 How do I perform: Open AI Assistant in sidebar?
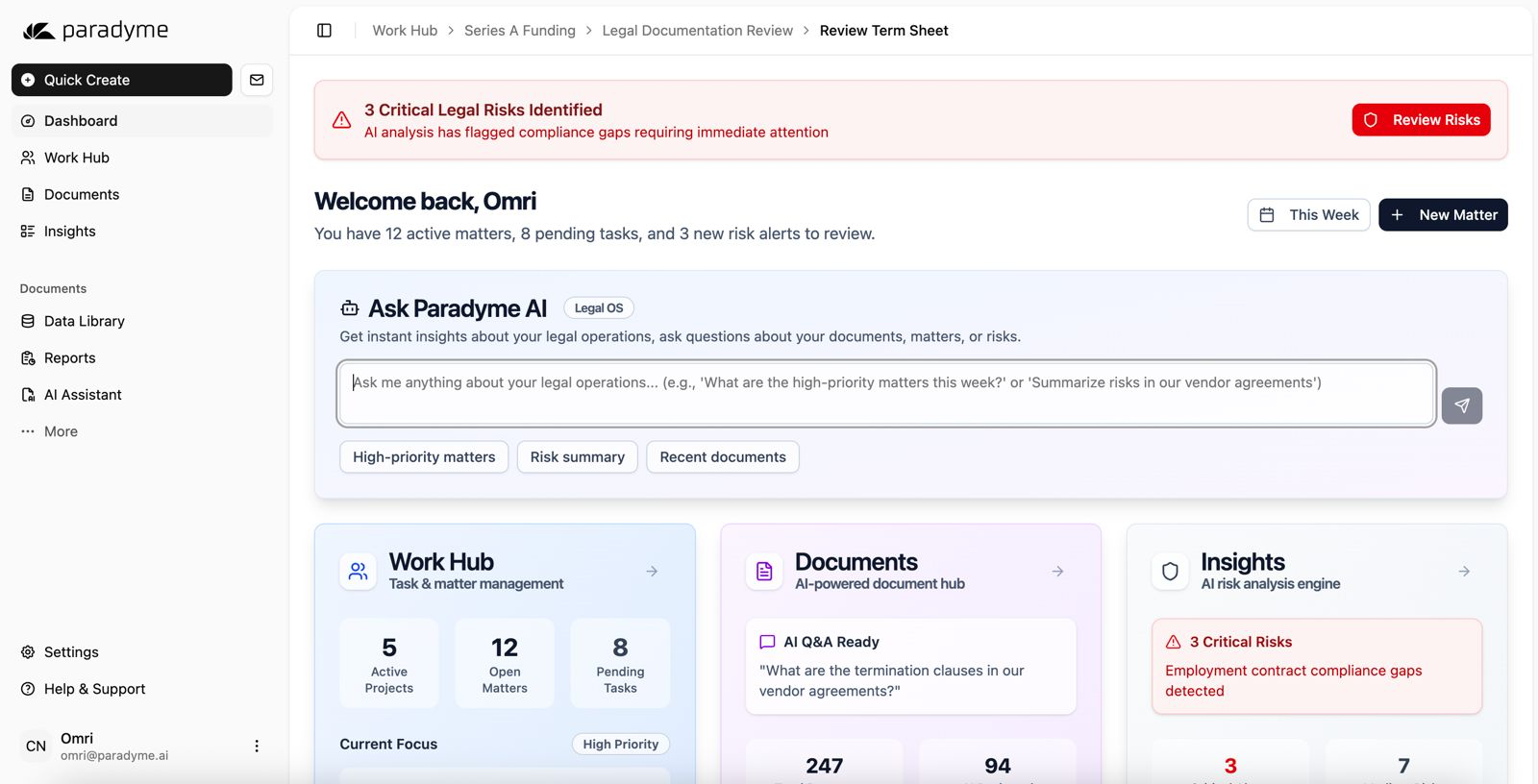pyautogui.click(x=83, y=395)
